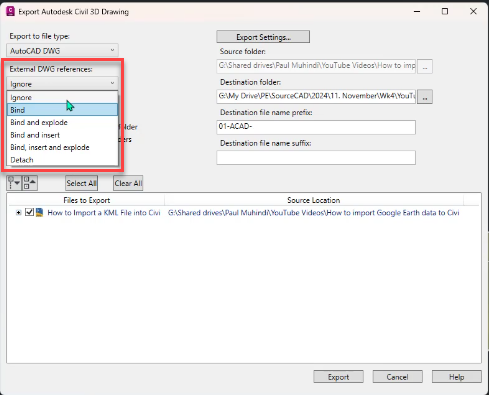Open the Export Settings button
The height and width of the screenshot is (395, 489).
pos(263,37)
